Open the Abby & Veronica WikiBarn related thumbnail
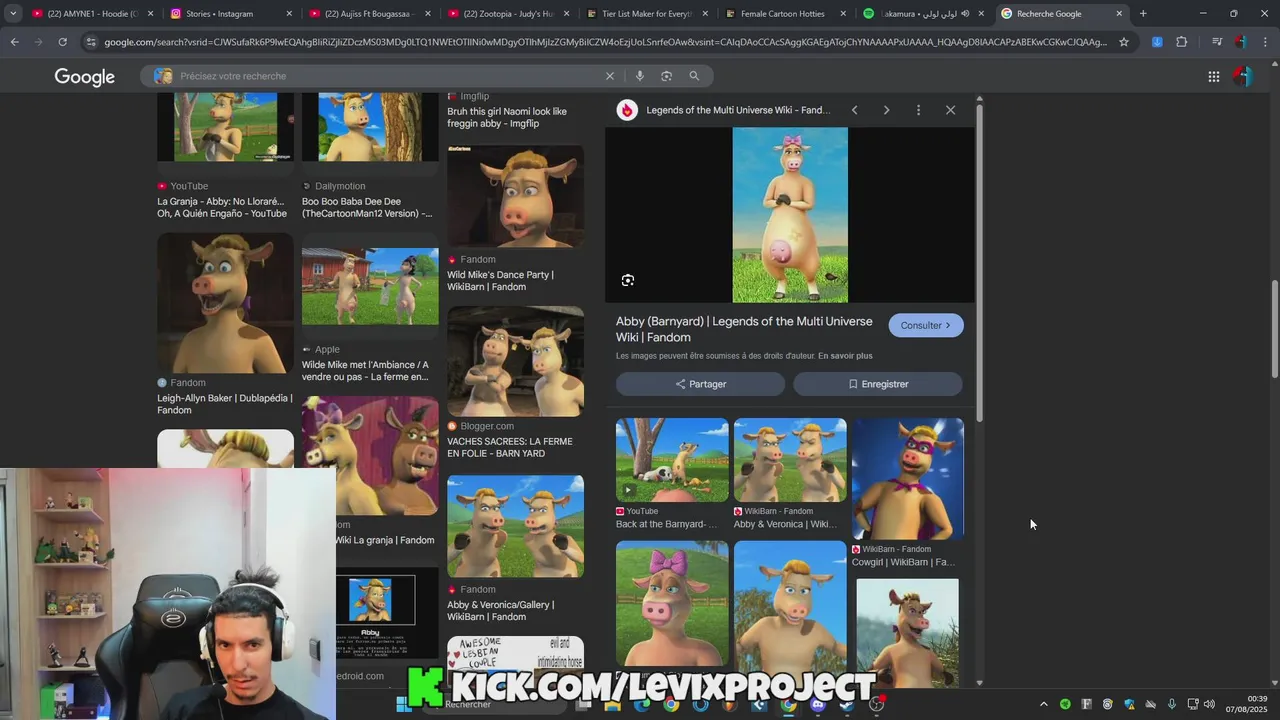 click(x=790, y=460)
